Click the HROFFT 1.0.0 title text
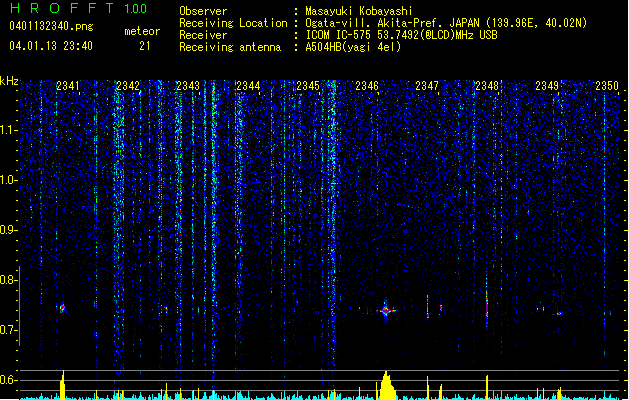This screenshot has width=629, height=400. (x=78, y=8)
